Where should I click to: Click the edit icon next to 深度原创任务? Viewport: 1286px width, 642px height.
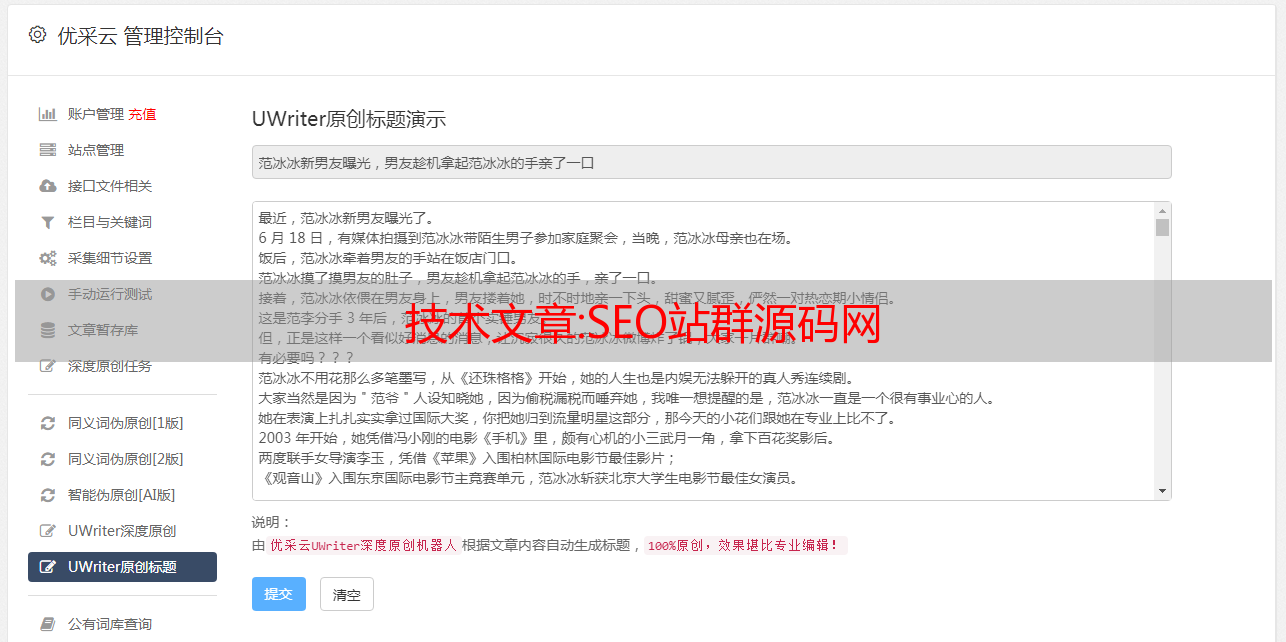47,366
